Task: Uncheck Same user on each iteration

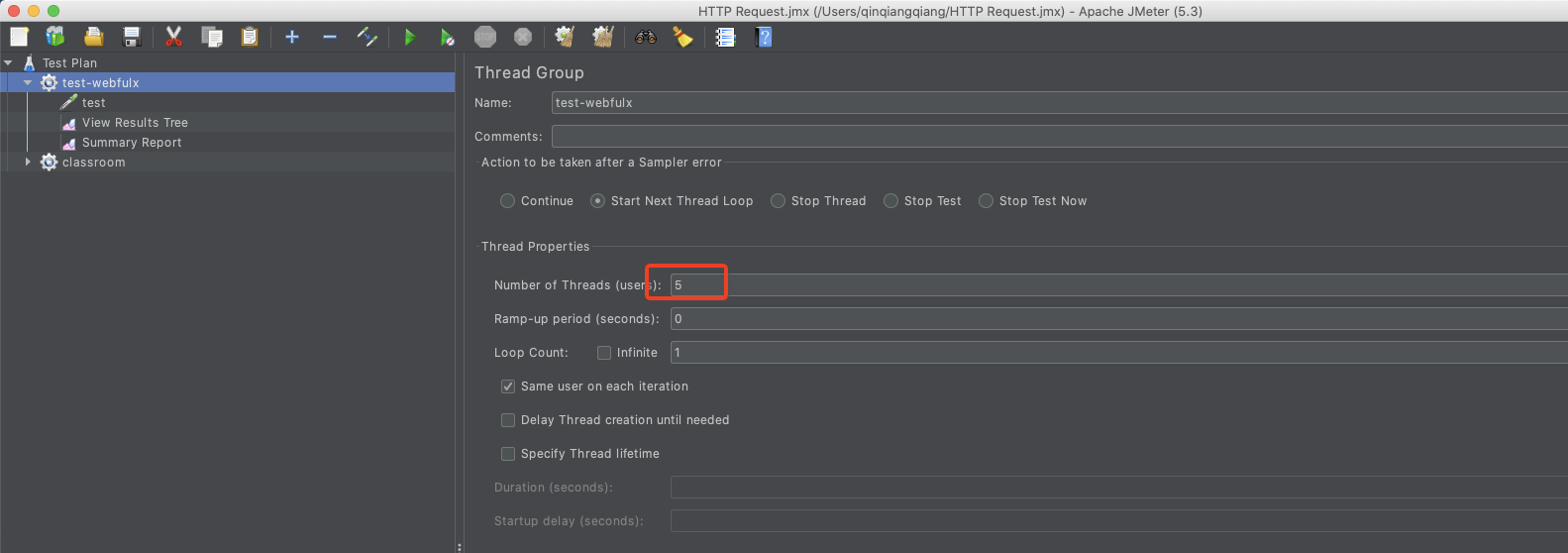Action: coord(508,387)
